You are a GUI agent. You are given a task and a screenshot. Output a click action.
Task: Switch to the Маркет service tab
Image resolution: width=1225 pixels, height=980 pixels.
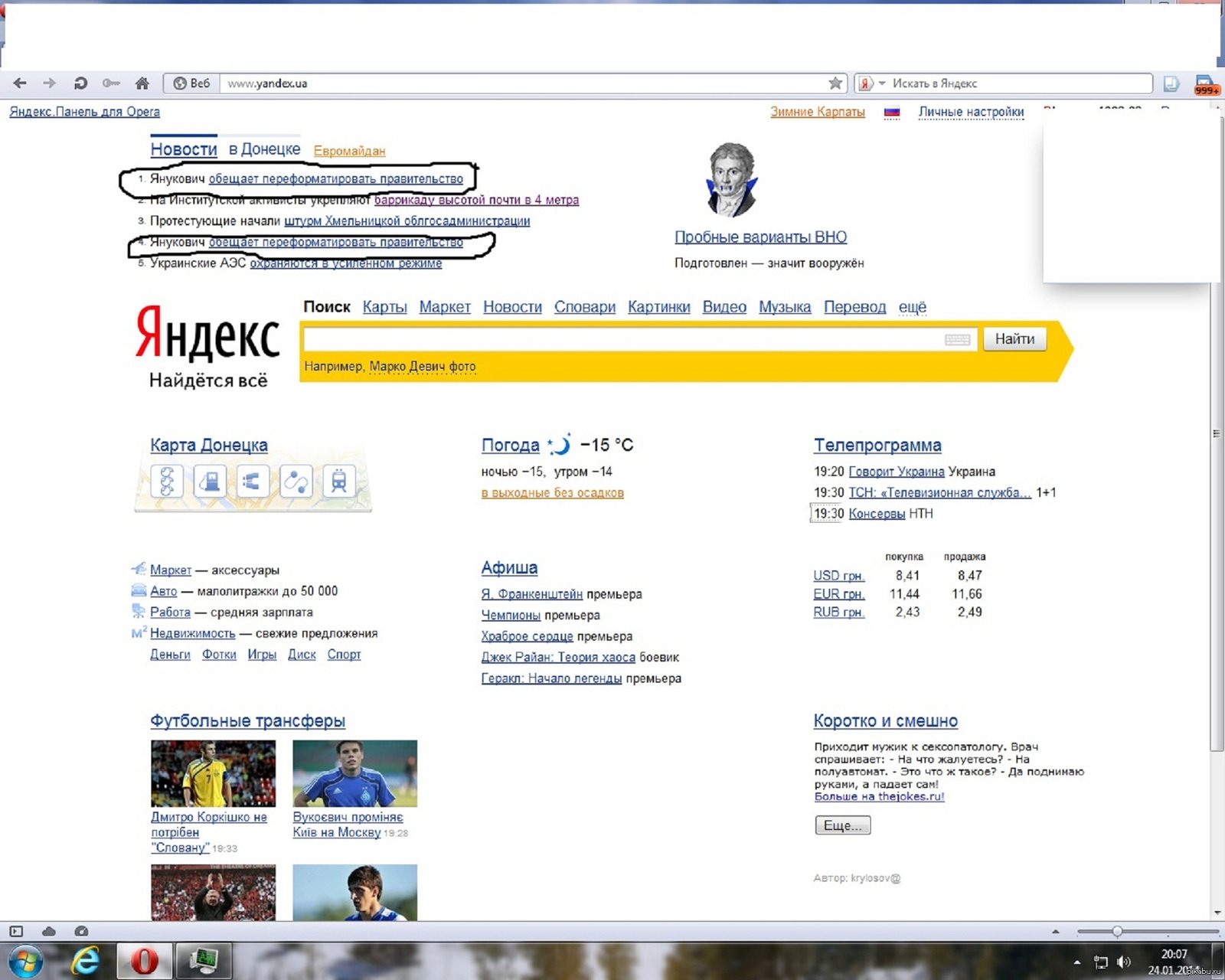445,307
